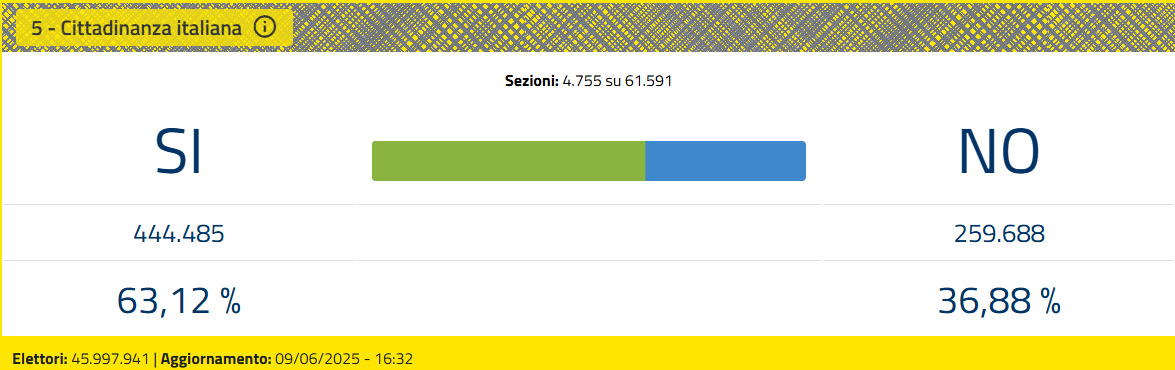Click the SI percentage 63,12 %
Screen dimensions: 1175x370
(178, 301)
